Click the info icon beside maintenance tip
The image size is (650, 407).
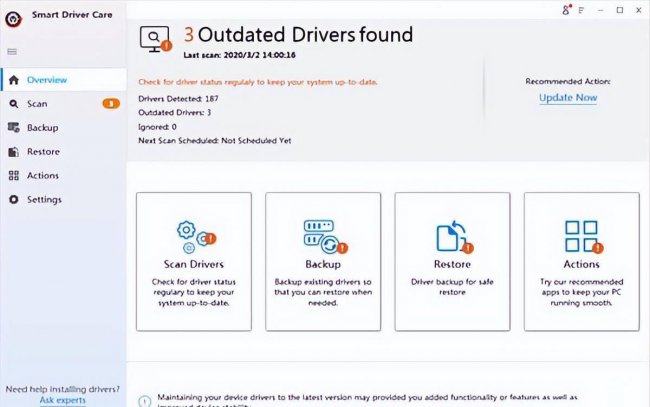click(144, 402)
